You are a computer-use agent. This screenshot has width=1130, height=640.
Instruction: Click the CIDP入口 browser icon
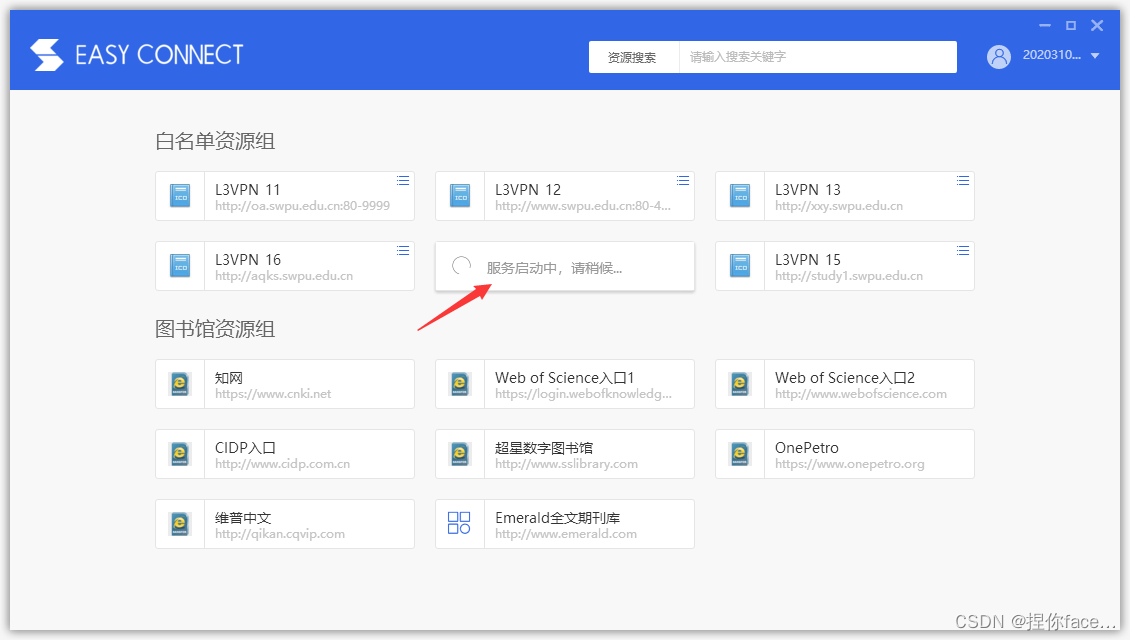tap(180, 454)
